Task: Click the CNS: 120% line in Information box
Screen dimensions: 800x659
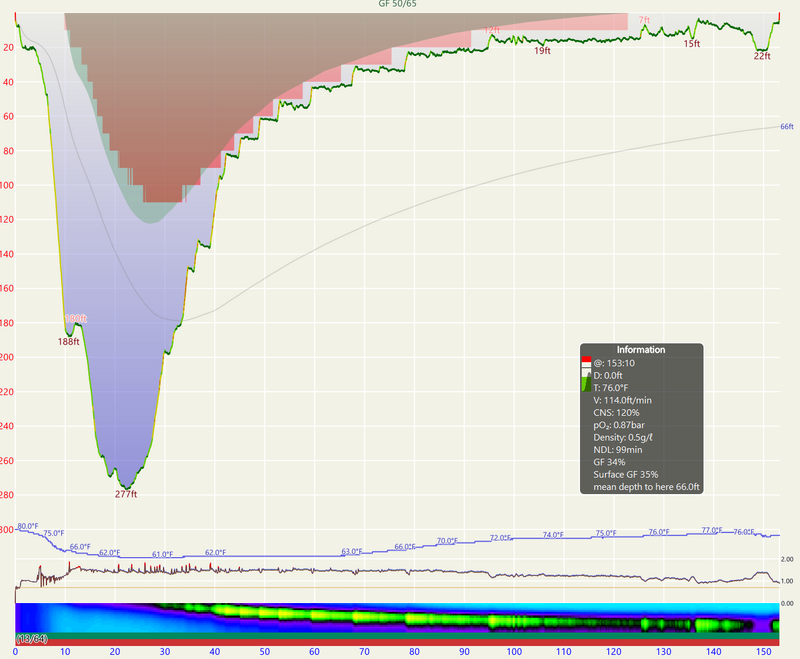Action: (616, 412)
